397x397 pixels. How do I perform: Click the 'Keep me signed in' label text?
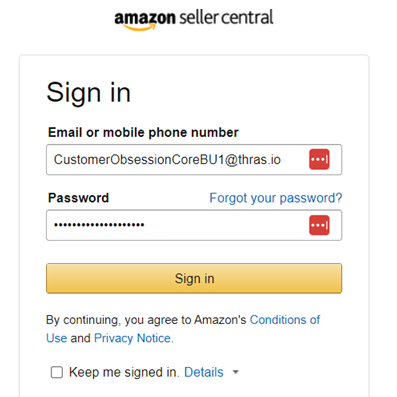[124, 372]
